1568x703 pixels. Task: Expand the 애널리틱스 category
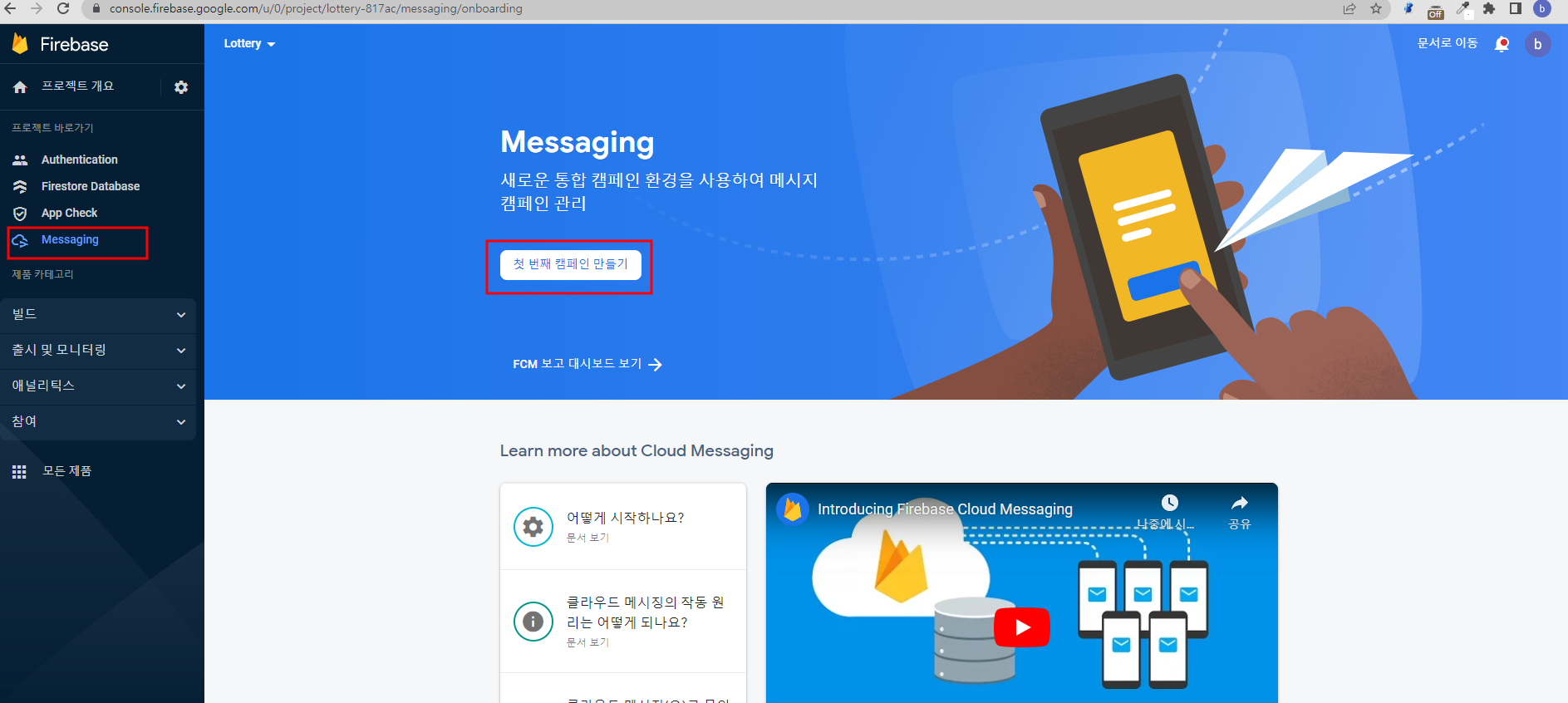98,386
